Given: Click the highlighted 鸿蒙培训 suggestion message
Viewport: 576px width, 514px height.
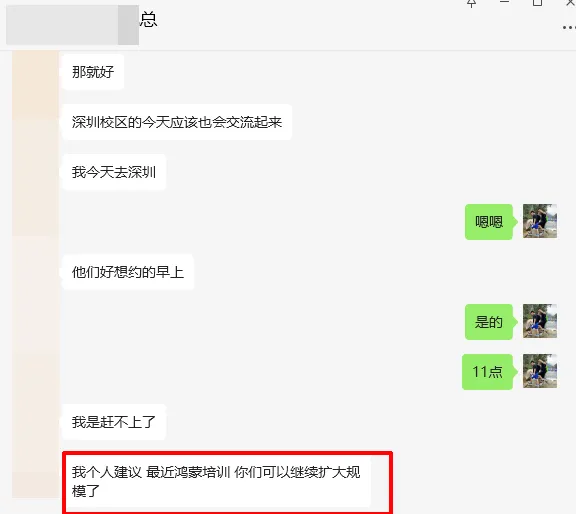Looking at the screenshot, I should pos(216,481).
